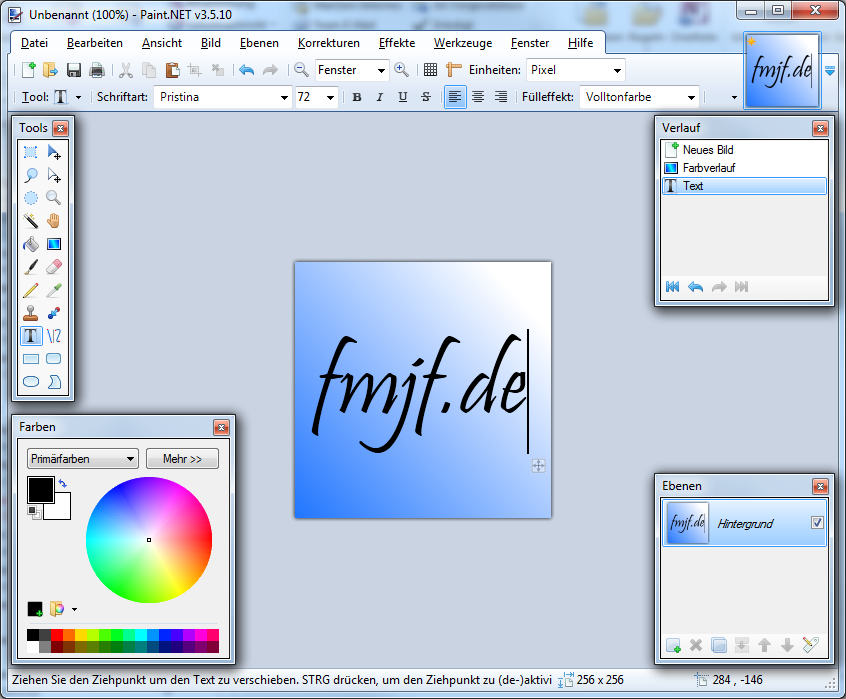Add a new layer in Ebenen panel

coord(673,645)
